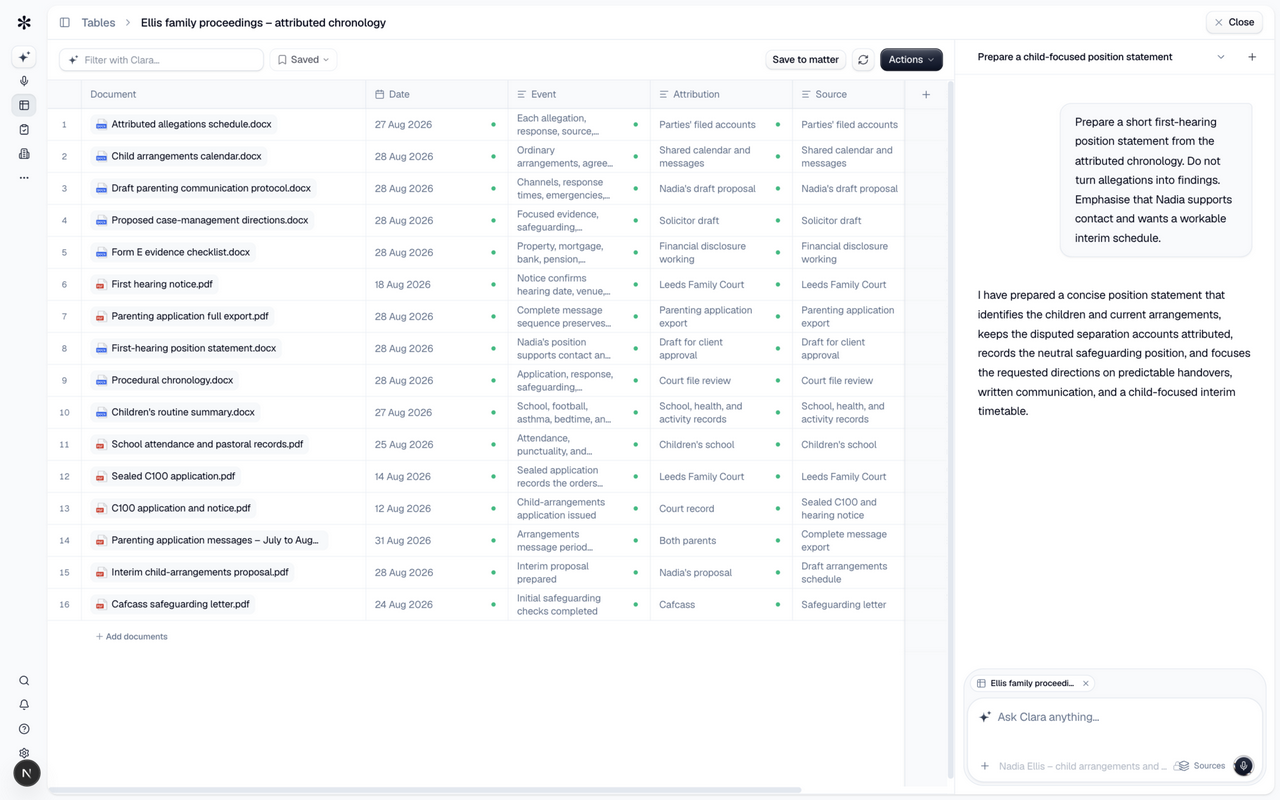The image size is (1280, 800).
Task: Open the Actions dropdown menu
Action: (911, 60)
